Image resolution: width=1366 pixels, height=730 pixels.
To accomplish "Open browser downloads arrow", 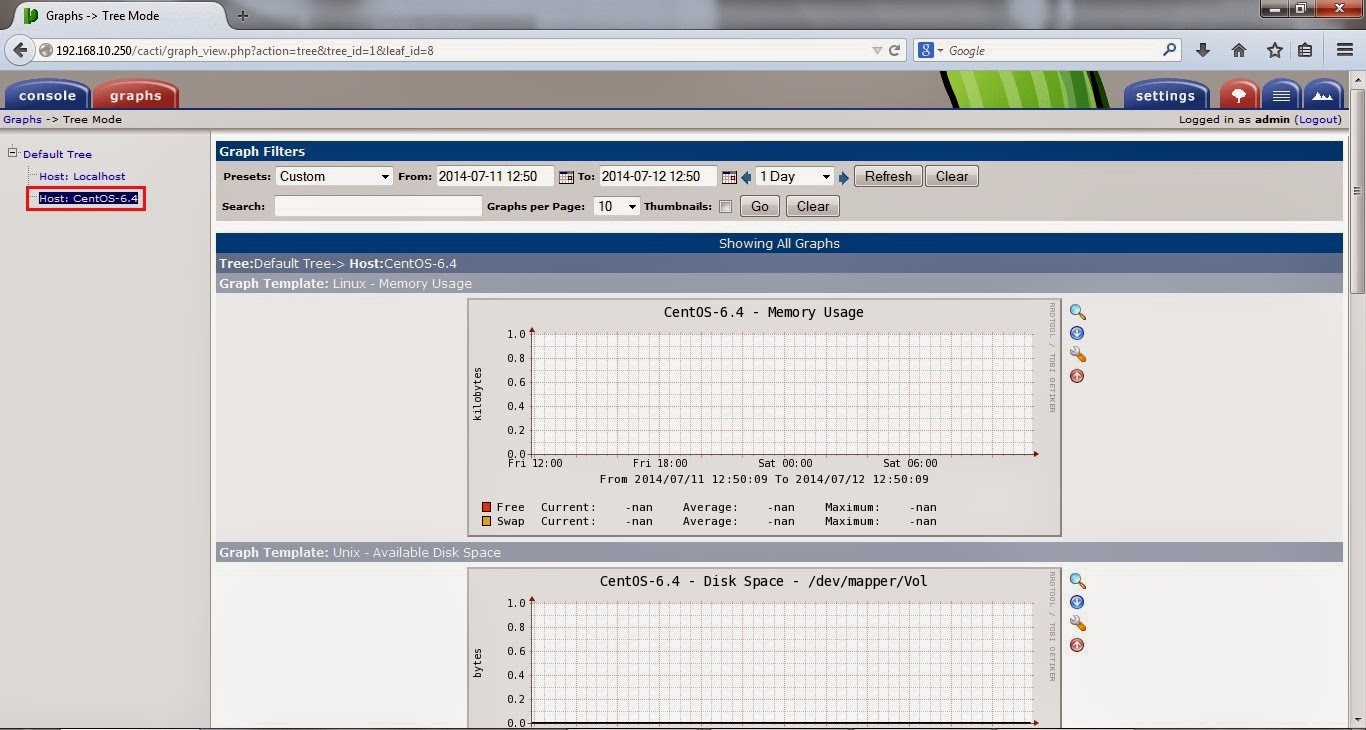I will [1203, 50].
